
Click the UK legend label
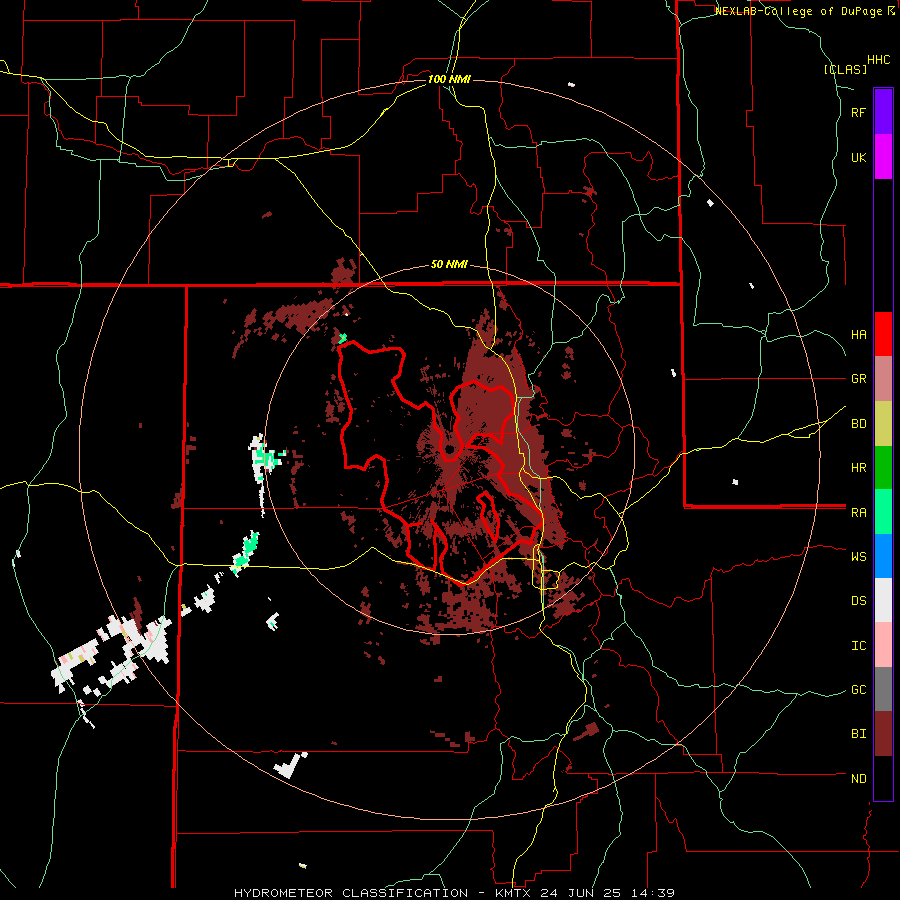(858, 158)
